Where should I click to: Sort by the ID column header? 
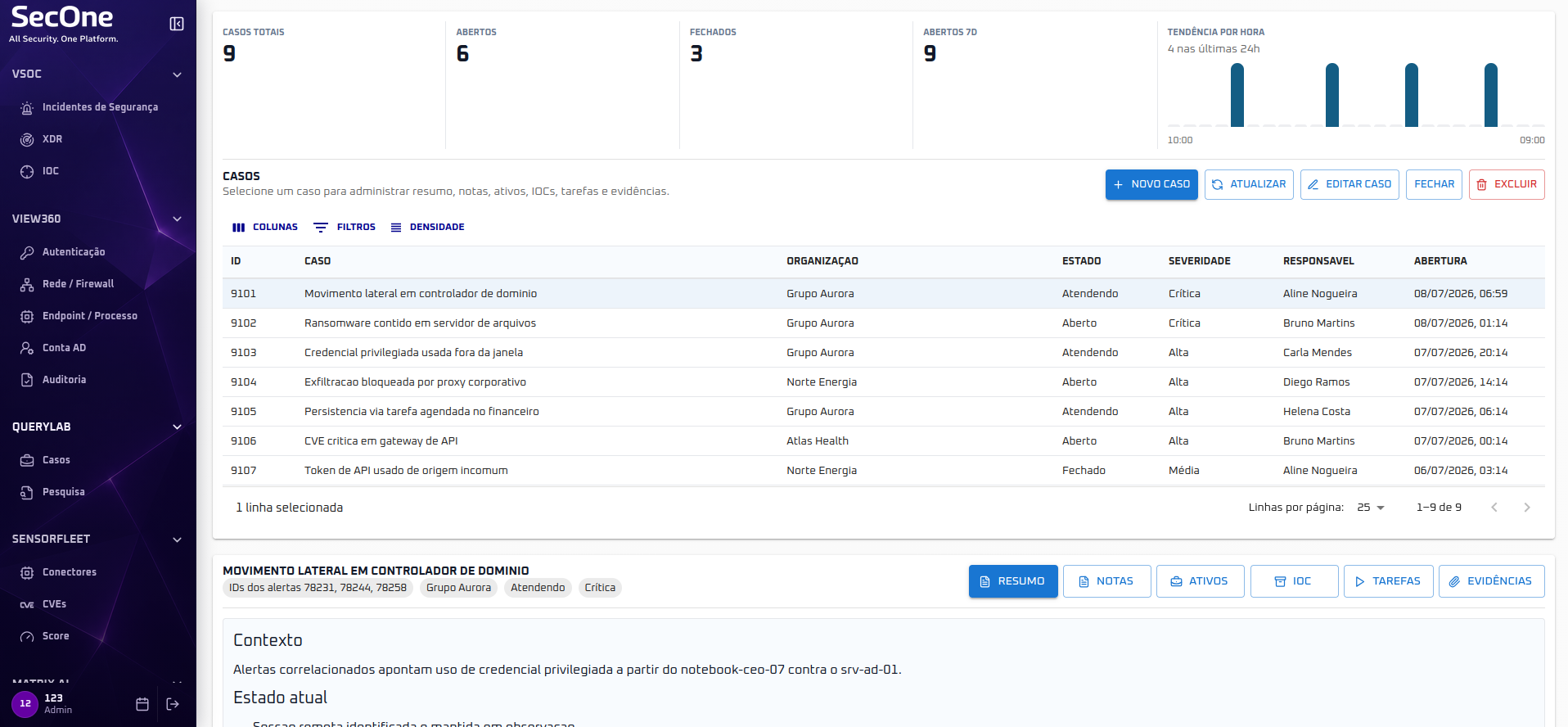coord(236,261)
